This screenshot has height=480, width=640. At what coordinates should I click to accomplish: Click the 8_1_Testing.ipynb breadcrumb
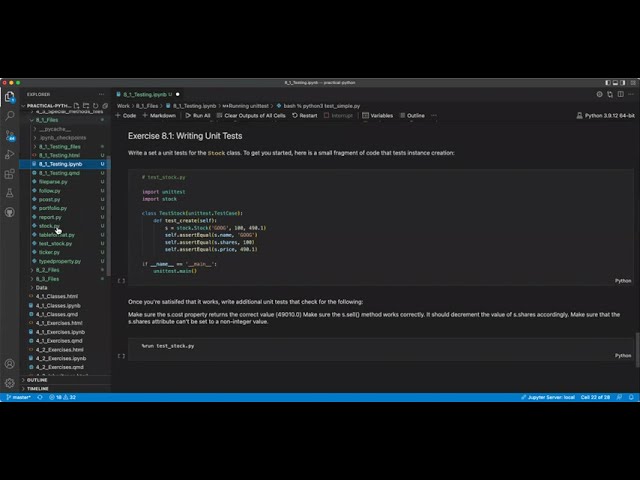point(191,106)
